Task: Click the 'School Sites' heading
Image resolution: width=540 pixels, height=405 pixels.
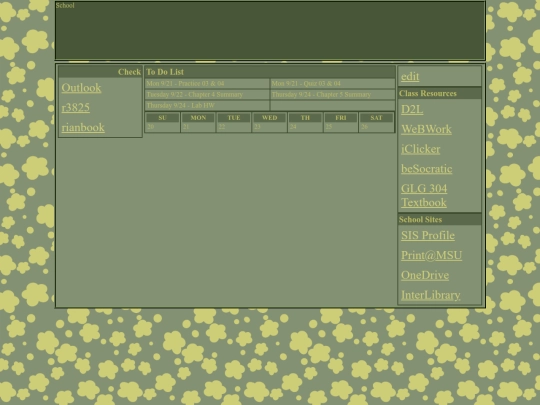Action: coord(420,220)
